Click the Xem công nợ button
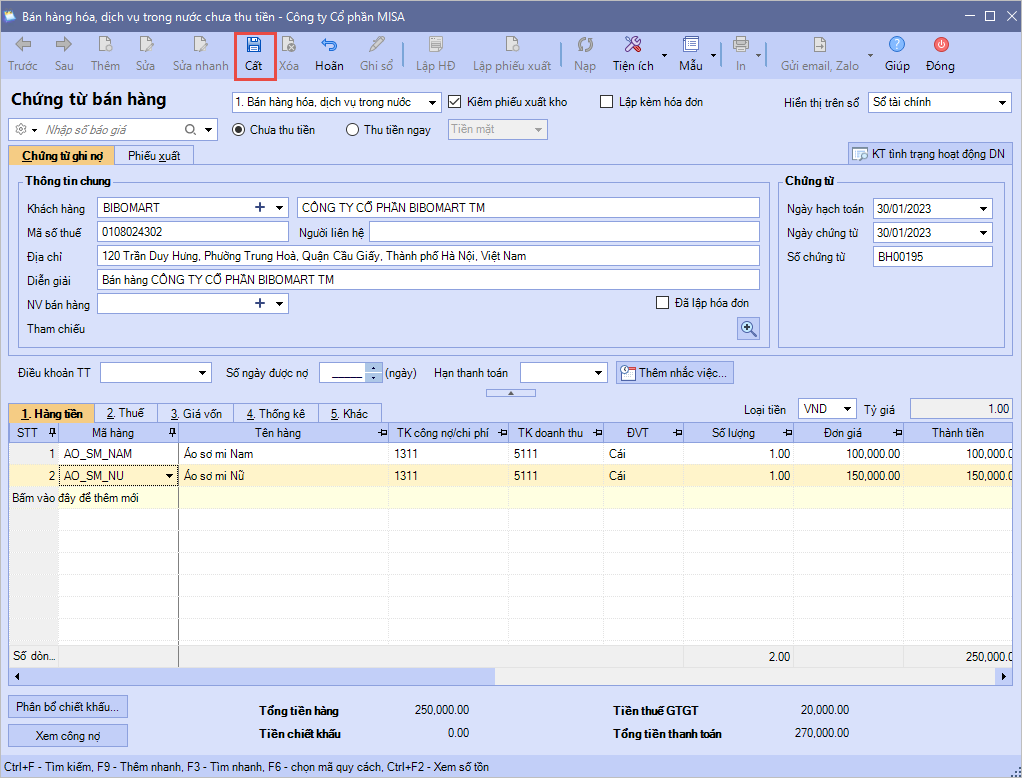The image size is (1022, 778). (68, 735)
